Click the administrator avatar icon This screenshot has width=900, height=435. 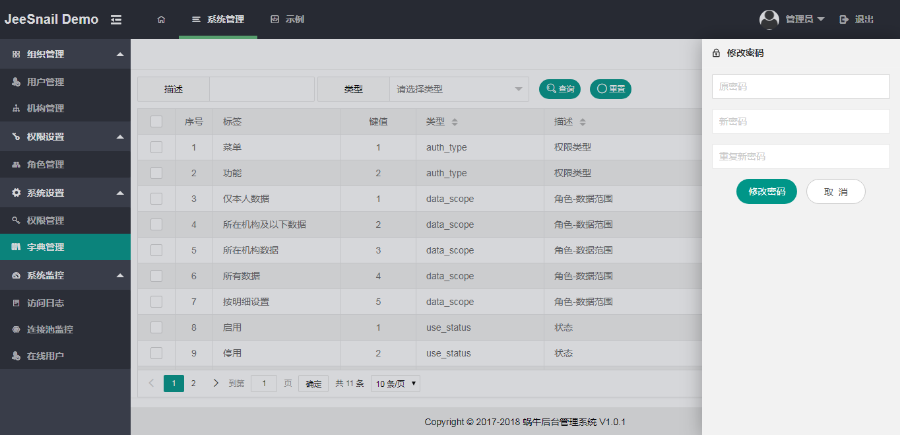pyautogui.click(x=769, y=19)
